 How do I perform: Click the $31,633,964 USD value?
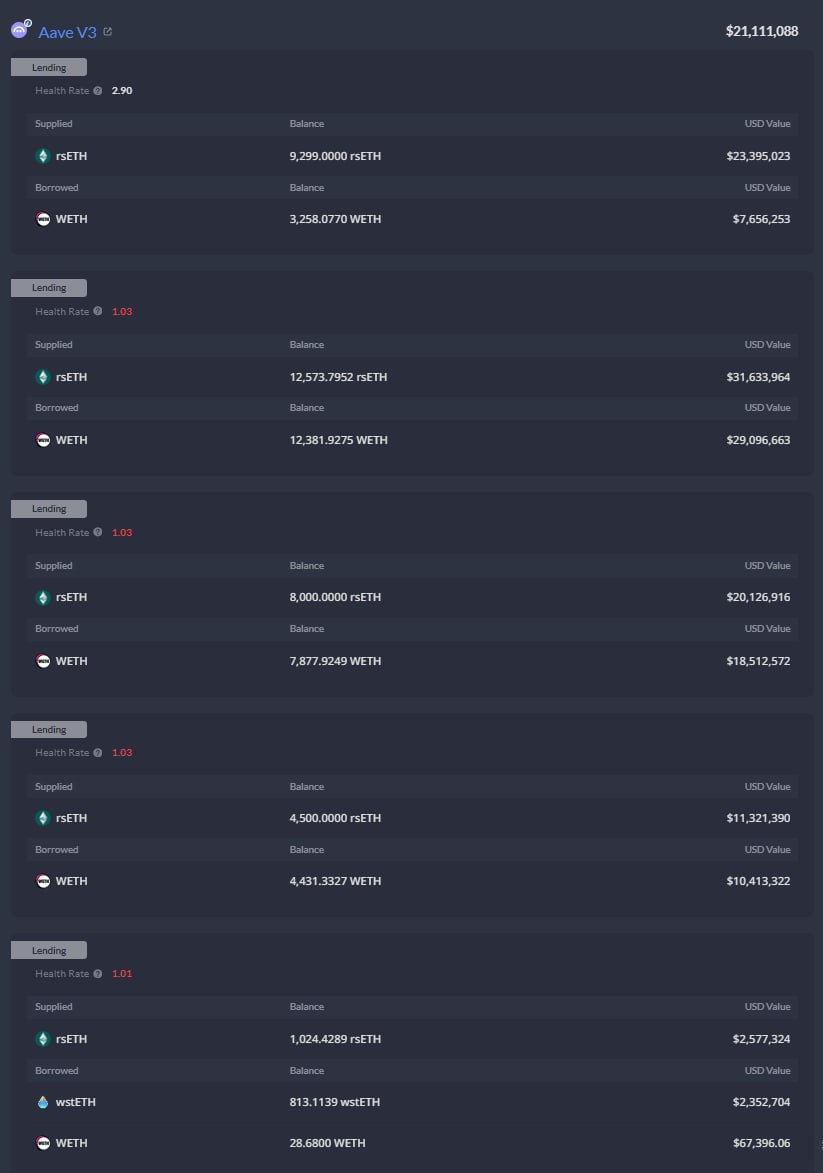pyautogui.click(x=758, y=377)
